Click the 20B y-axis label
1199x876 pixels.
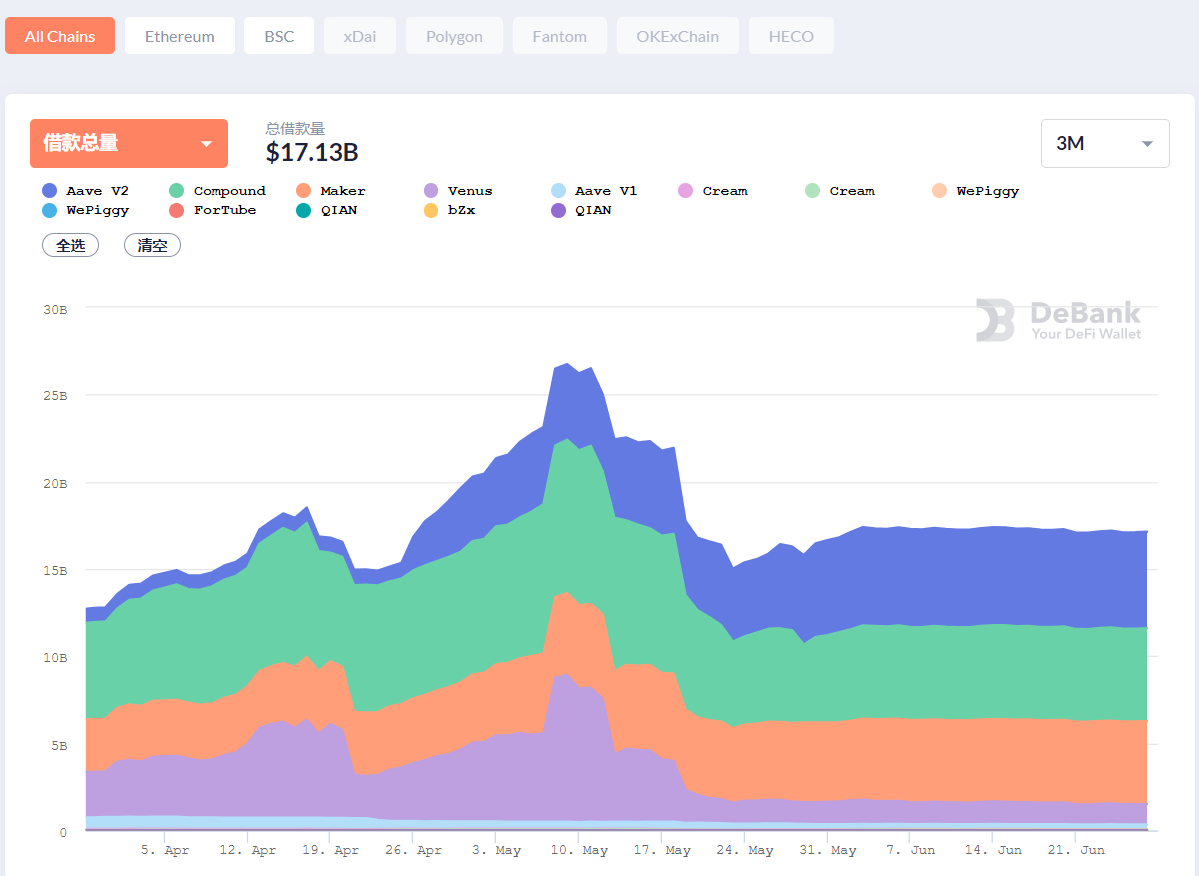click(x=55, y=483)
